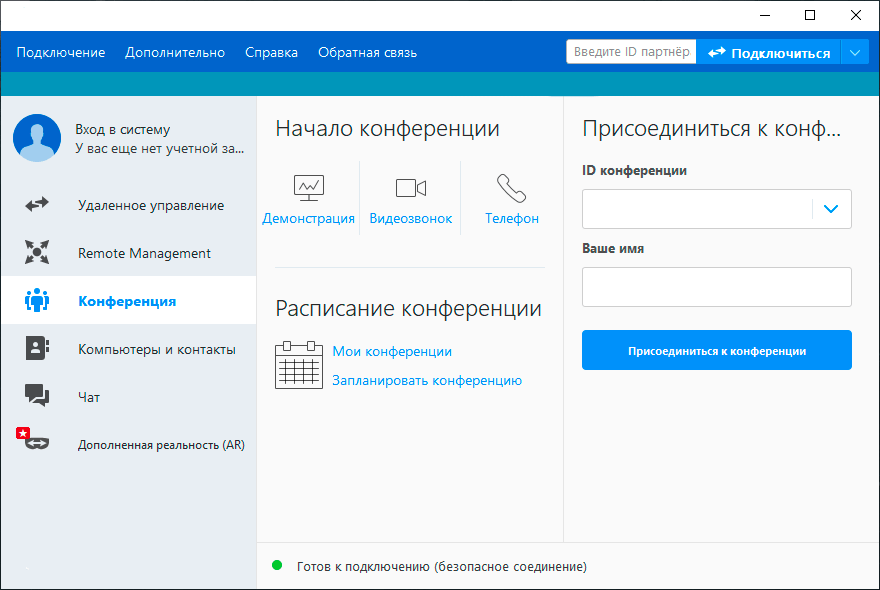Click the Демонстрация link text
This screenshot has width=880, height=590.
pyautogui.click(x=308, y=218)
